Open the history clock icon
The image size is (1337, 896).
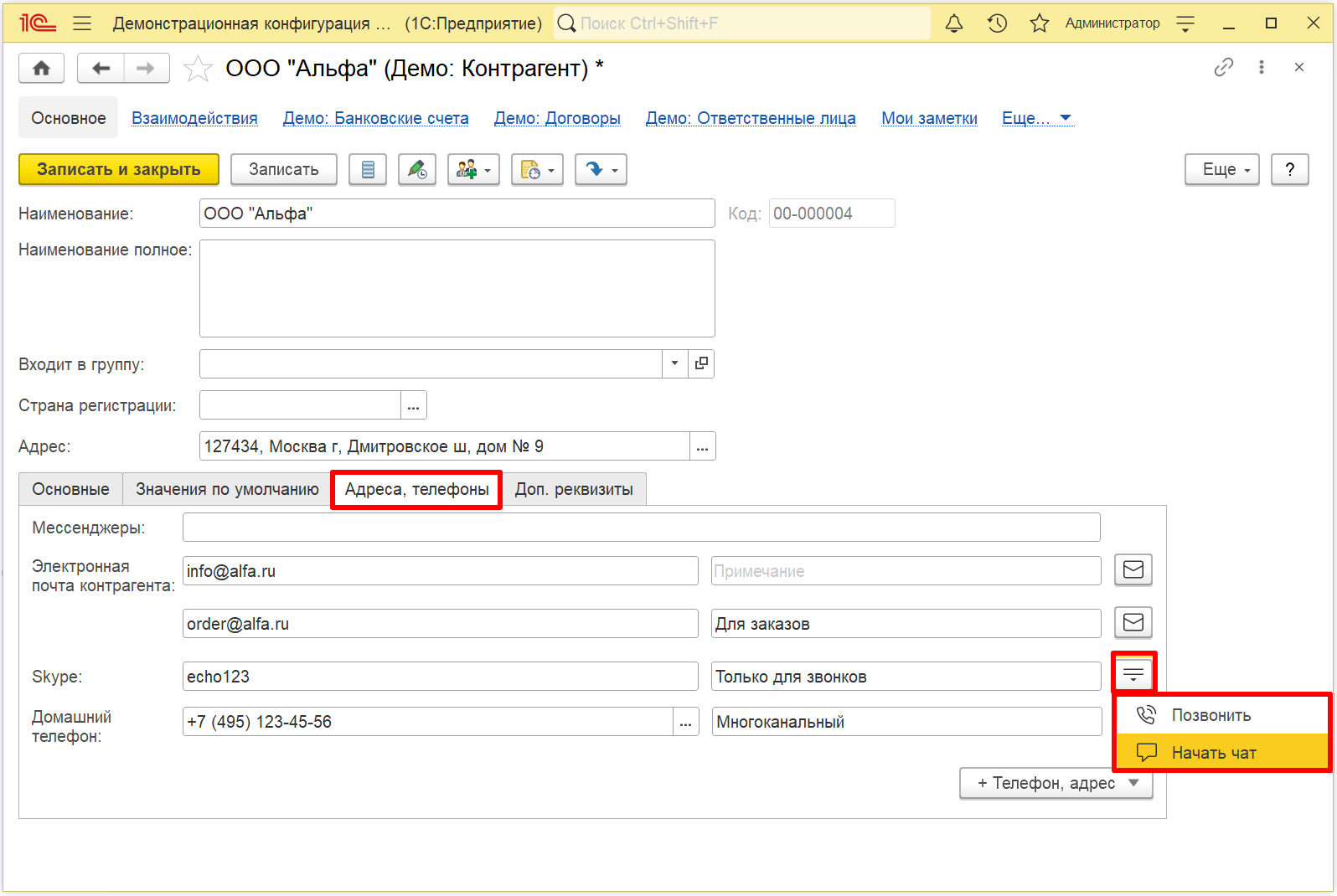click(x=997, y=23)
